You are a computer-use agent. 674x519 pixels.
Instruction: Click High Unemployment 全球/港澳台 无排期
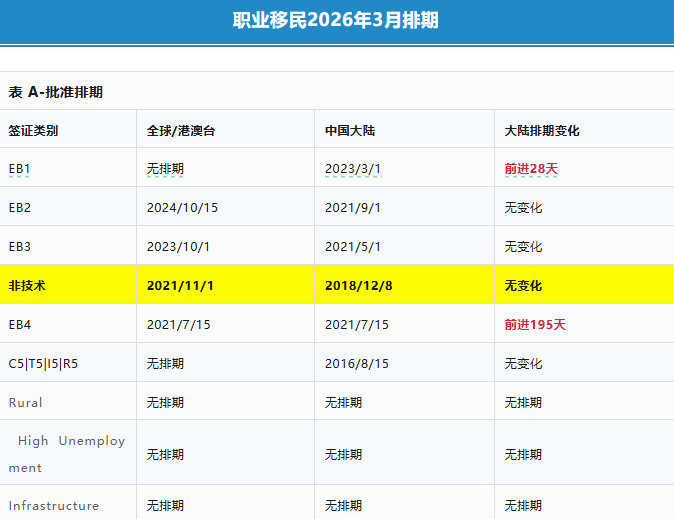[165, 455]
